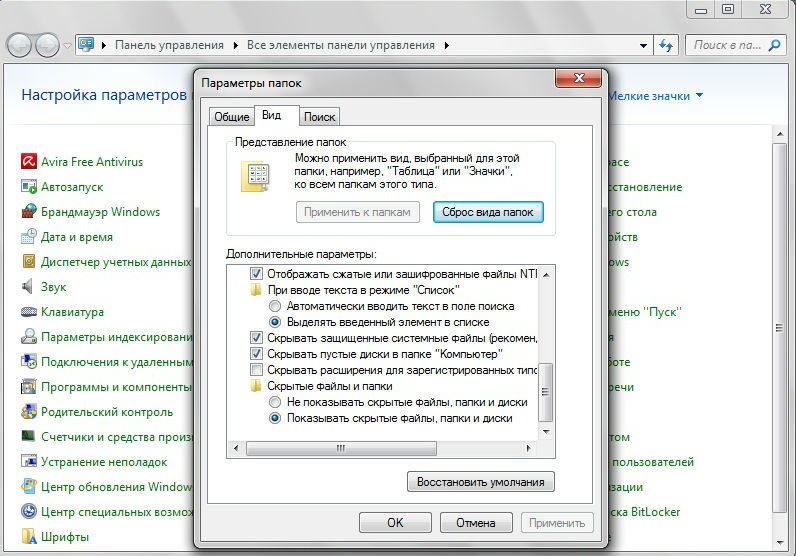The image size is (796, 556).
Task: Select Автоматически вводить текст в поле поиска
Action: click(275, 306)
